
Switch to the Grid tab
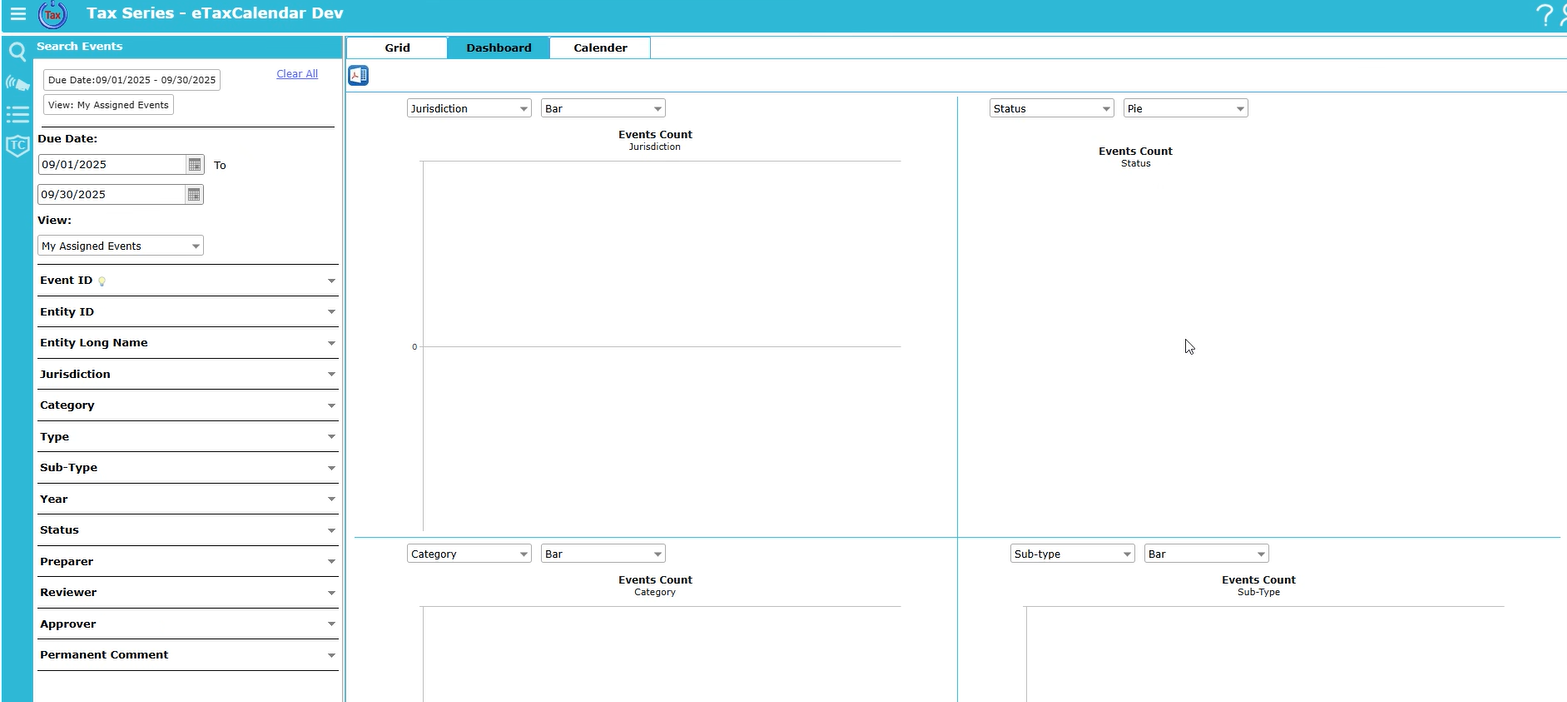[397, 47]
